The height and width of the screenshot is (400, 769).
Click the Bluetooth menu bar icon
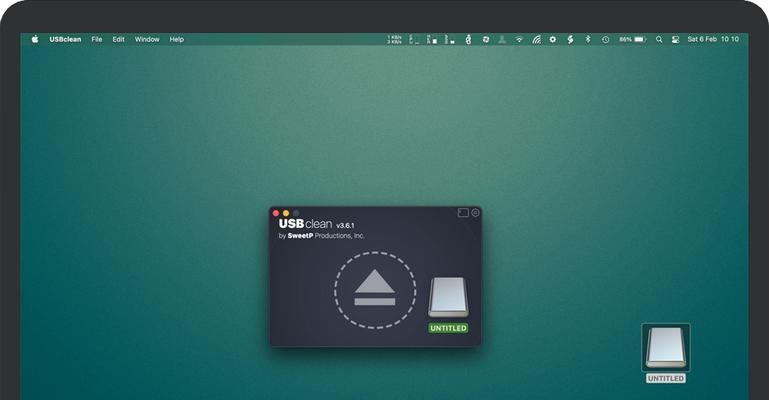tap(588, 39)
